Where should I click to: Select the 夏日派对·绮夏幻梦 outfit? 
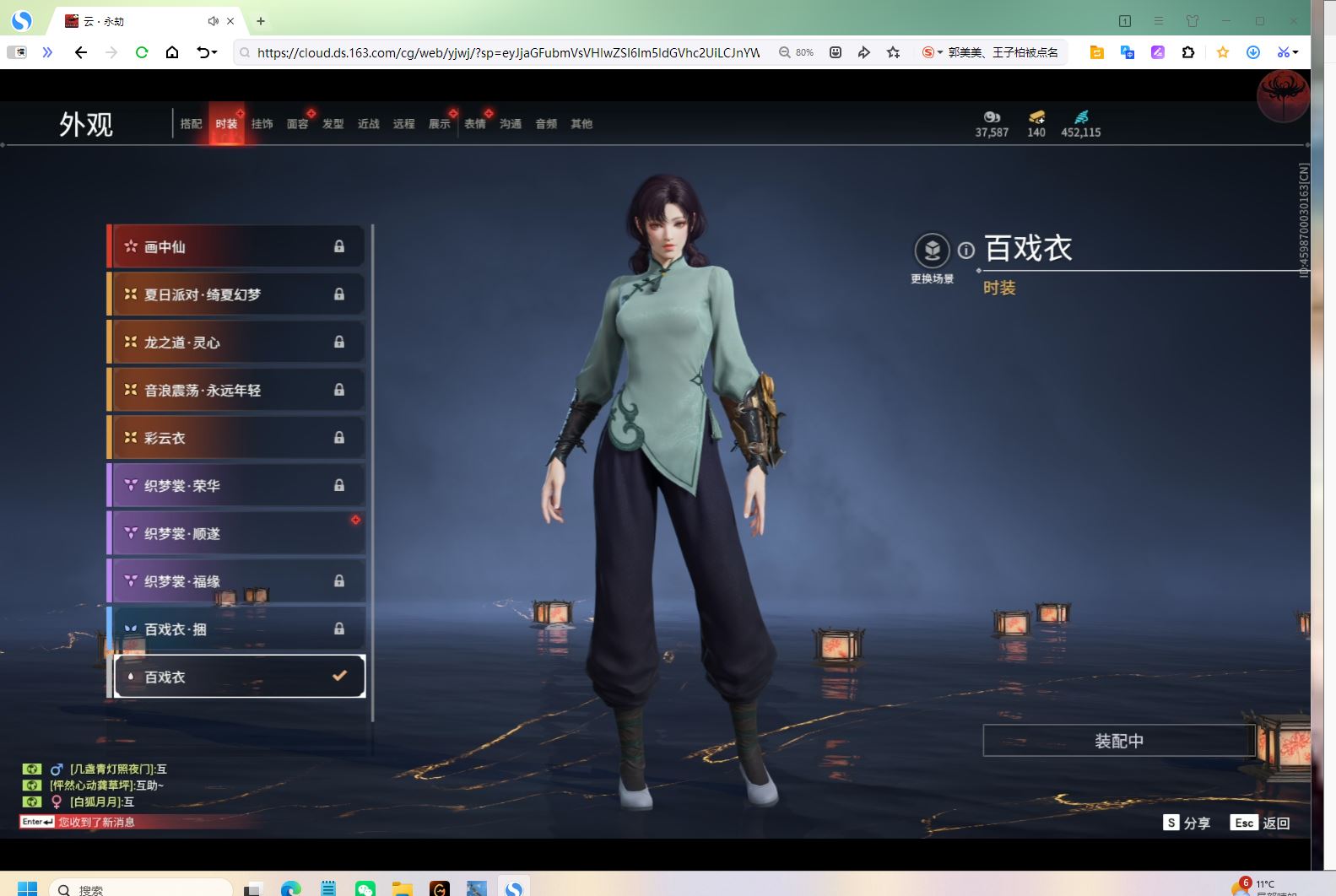(236, 294)
